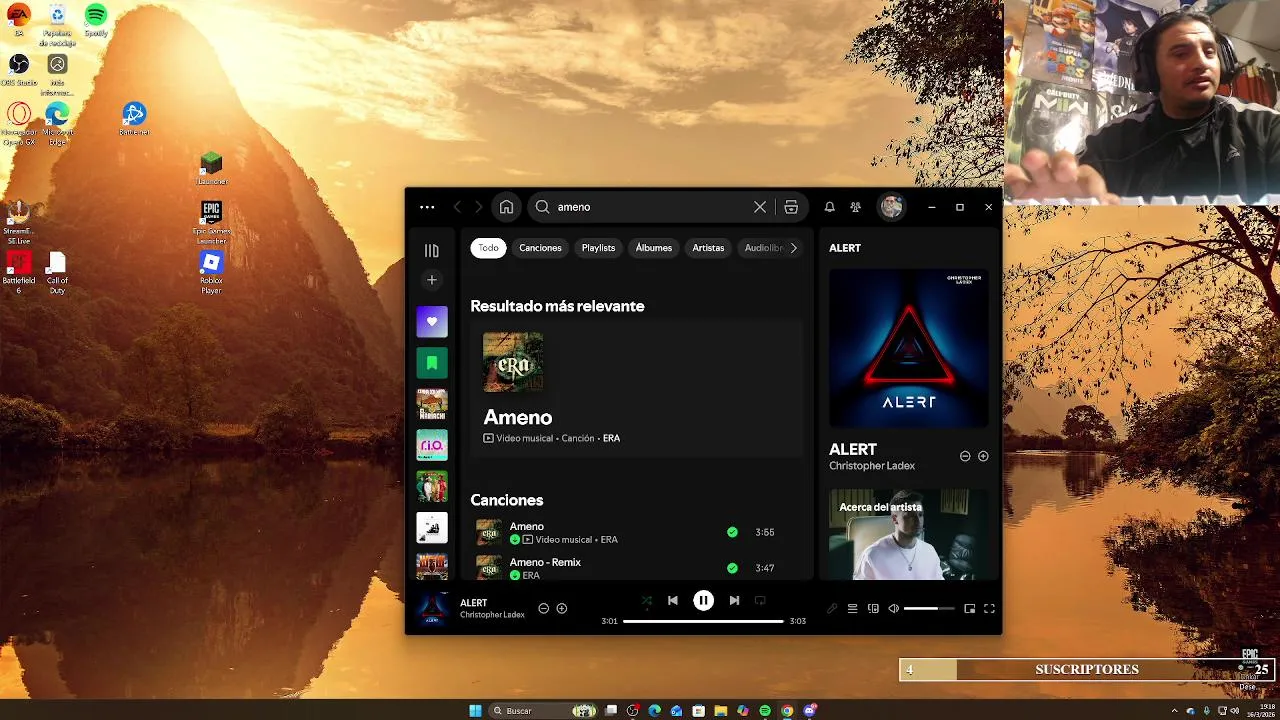Select the Artistas filter tab
The image size is (1280, 720).
(708, 248)
